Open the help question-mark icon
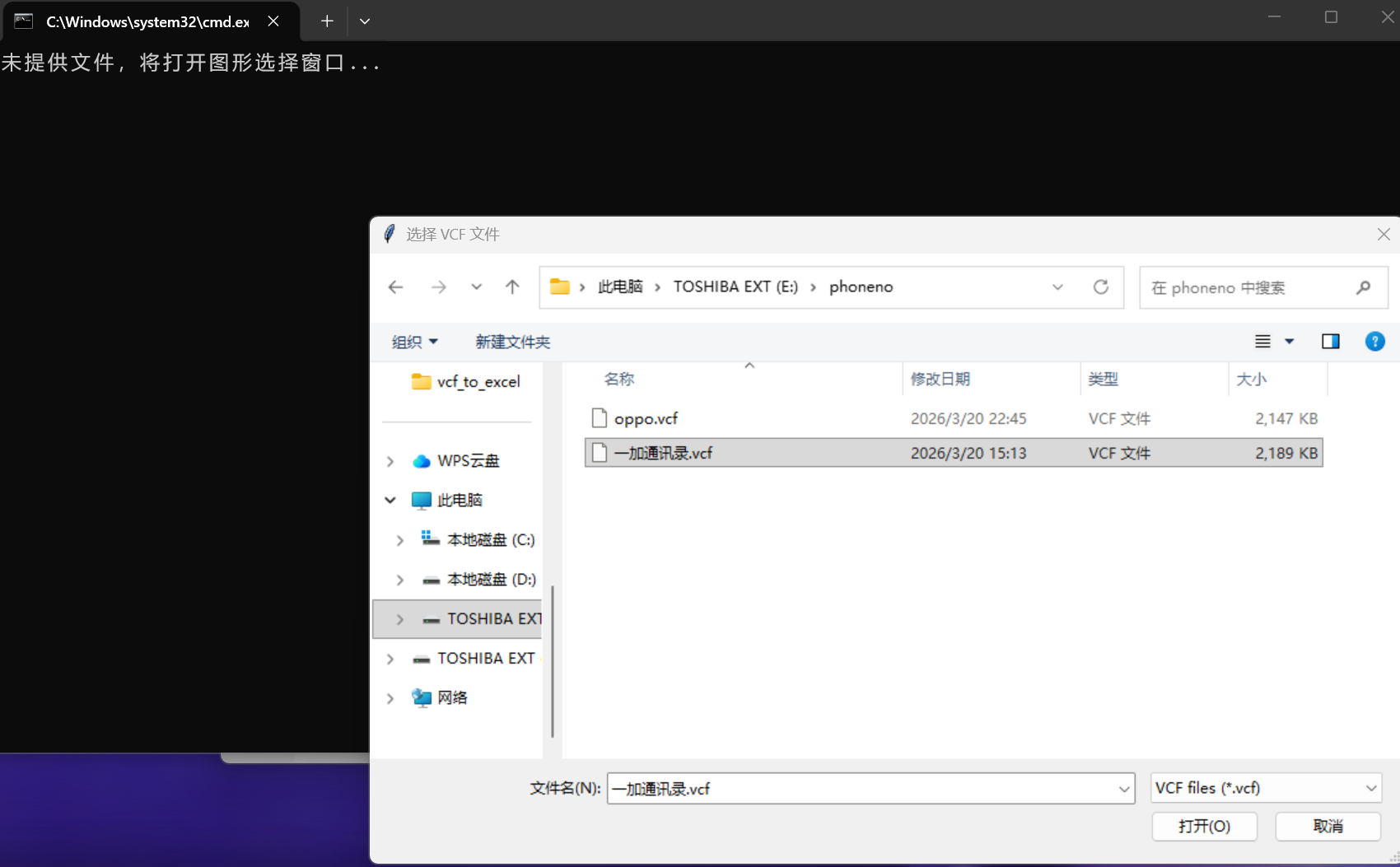The width and height of the screenshot is (1400, 867). [1374, 341]
